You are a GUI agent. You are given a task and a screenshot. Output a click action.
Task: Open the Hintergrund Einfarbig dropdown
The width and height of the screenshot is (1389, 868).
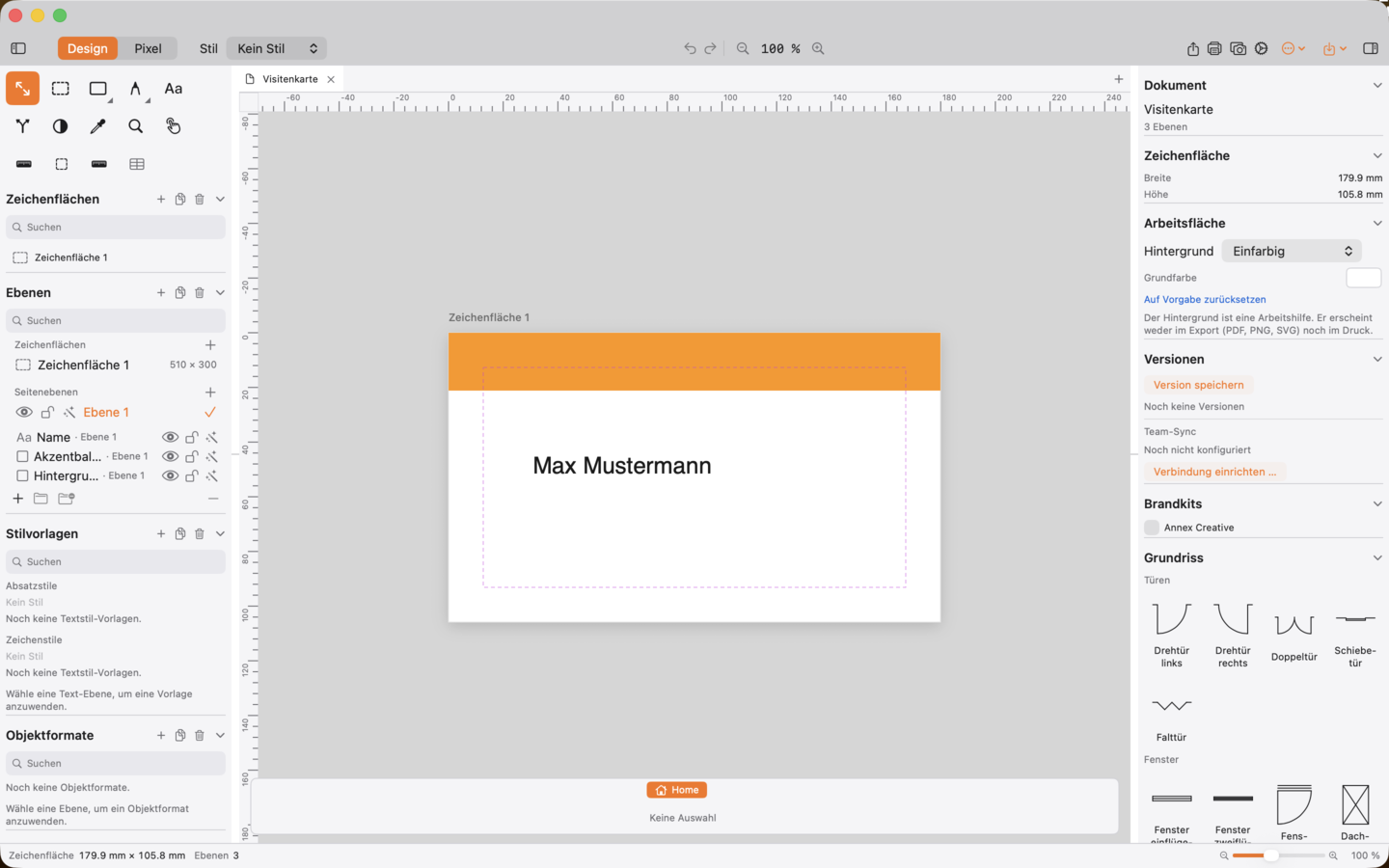click(x=1292, y=251)
